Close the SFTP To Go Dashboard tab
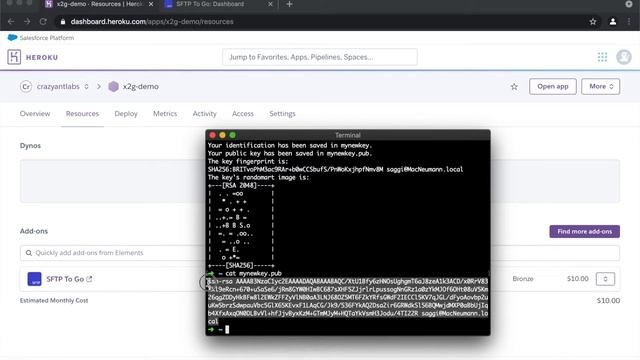Screen dimensions: 640x360 pyautogui.click(x=270, y=4)
